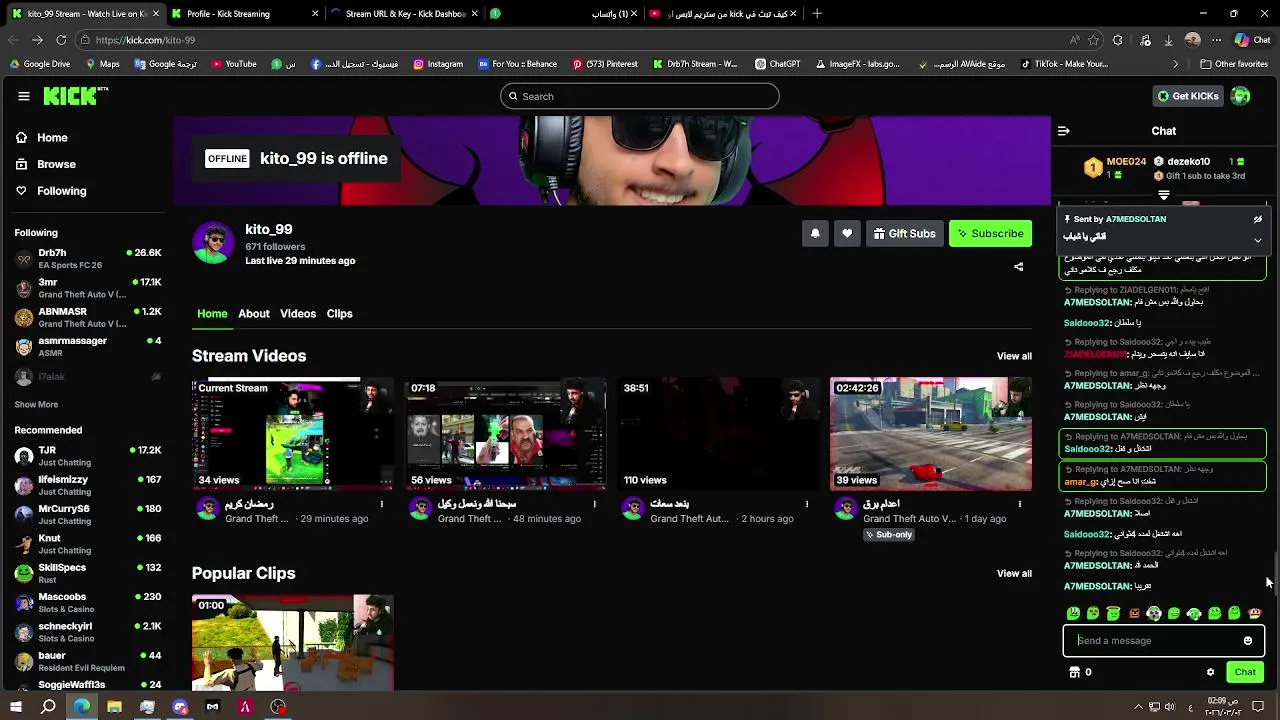Screen dimensions: 1280x720
Task: Click the Subscribe button
Action: click(x=990, y=233)
